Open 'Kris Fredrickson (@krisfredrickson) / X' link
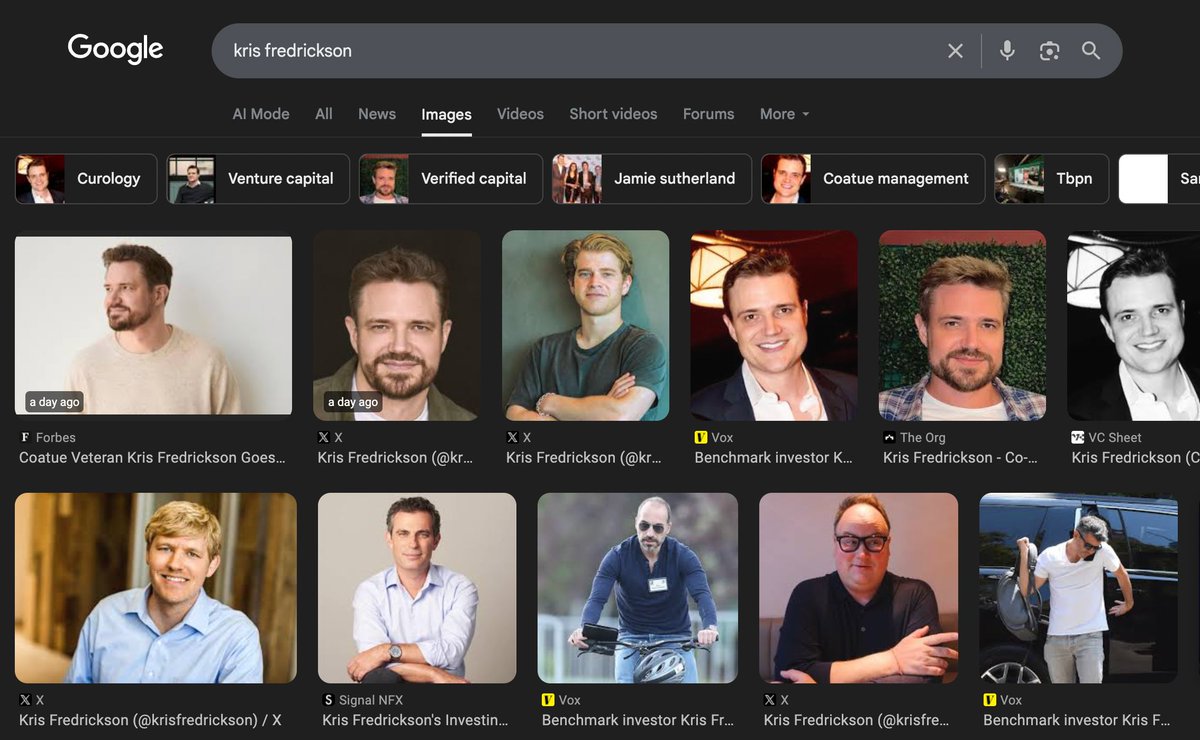The height and width of the screenshot is (740, 1200). pos(150,720)
